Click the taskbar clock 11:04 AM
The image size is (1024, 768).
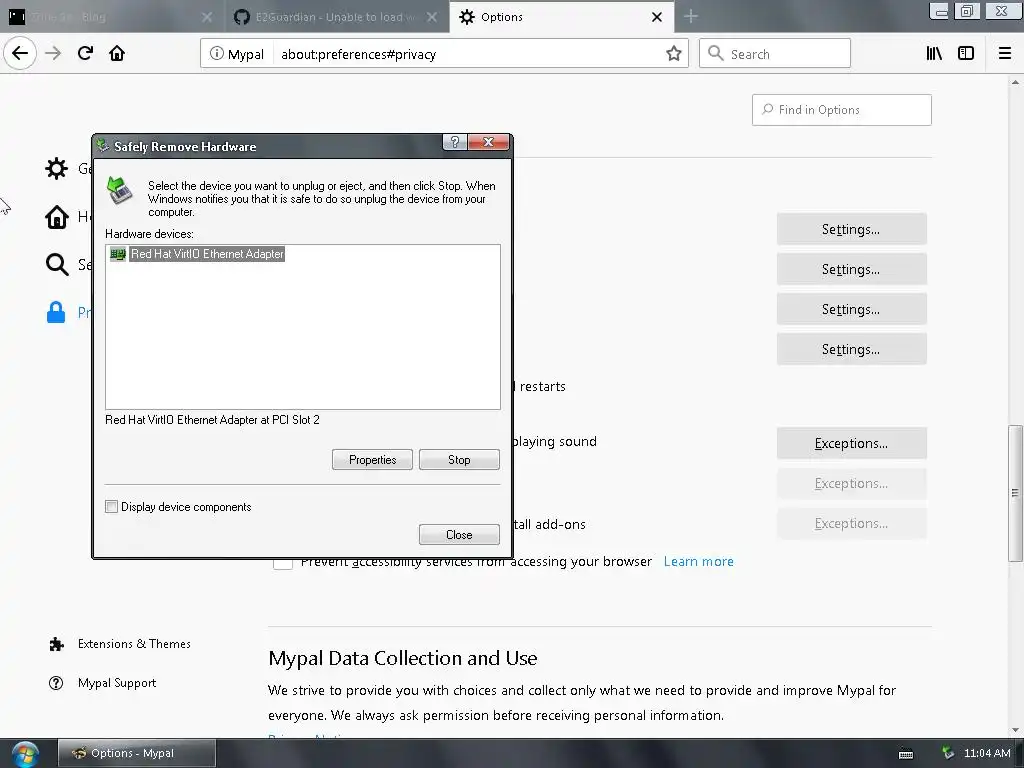(x=987, y=753)
